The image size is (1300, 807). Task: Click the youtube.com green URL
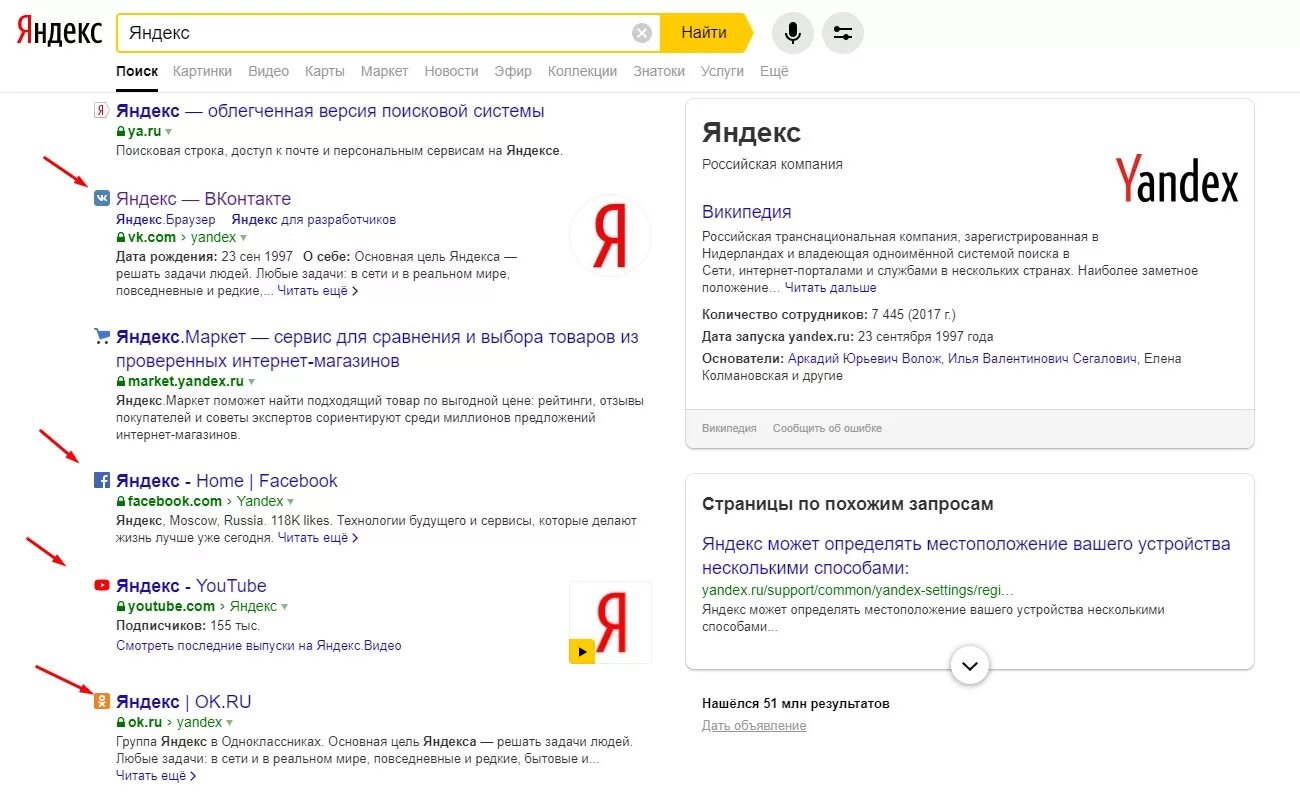[171, 607]
